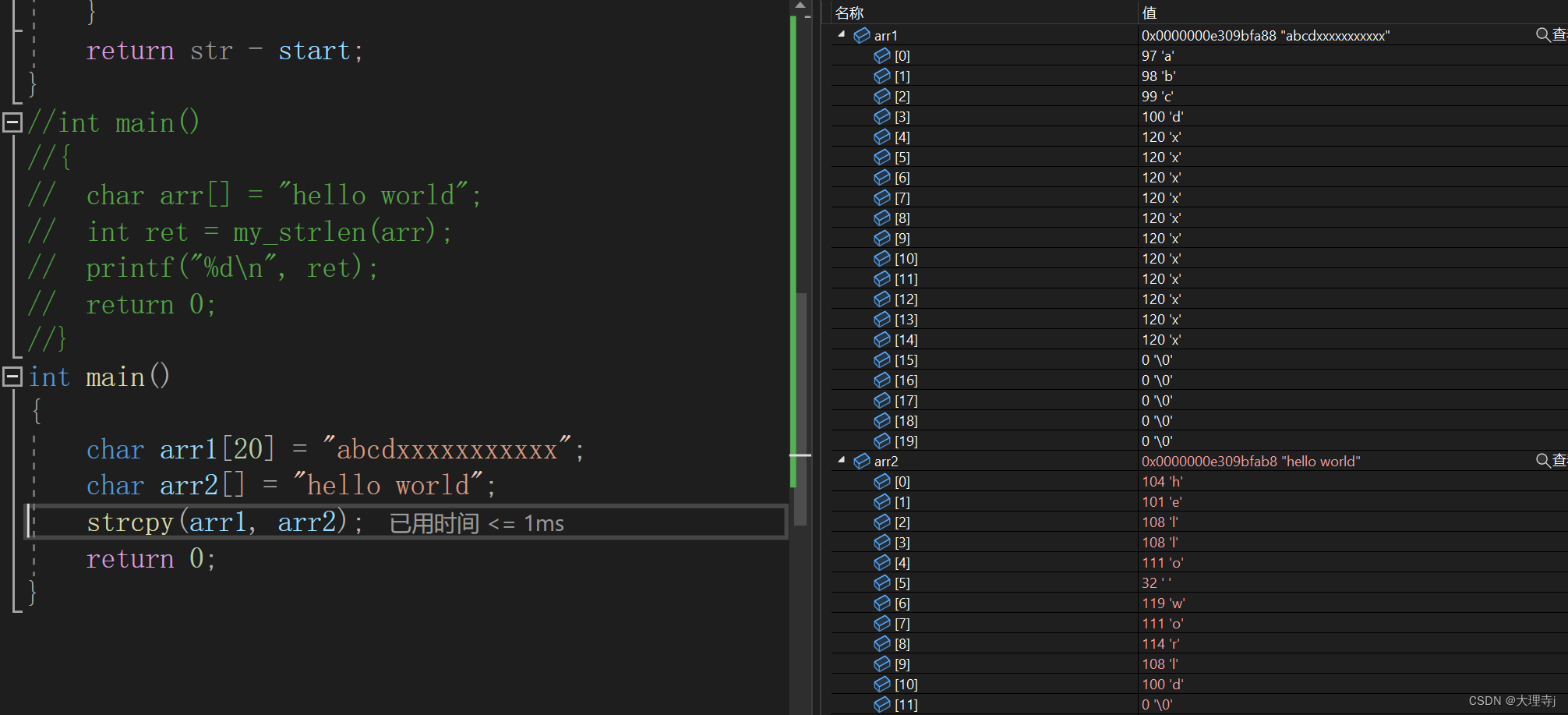Select the arr2 [10] element icon
This screenshot has width=1568, height=715.
coord(882,684)
